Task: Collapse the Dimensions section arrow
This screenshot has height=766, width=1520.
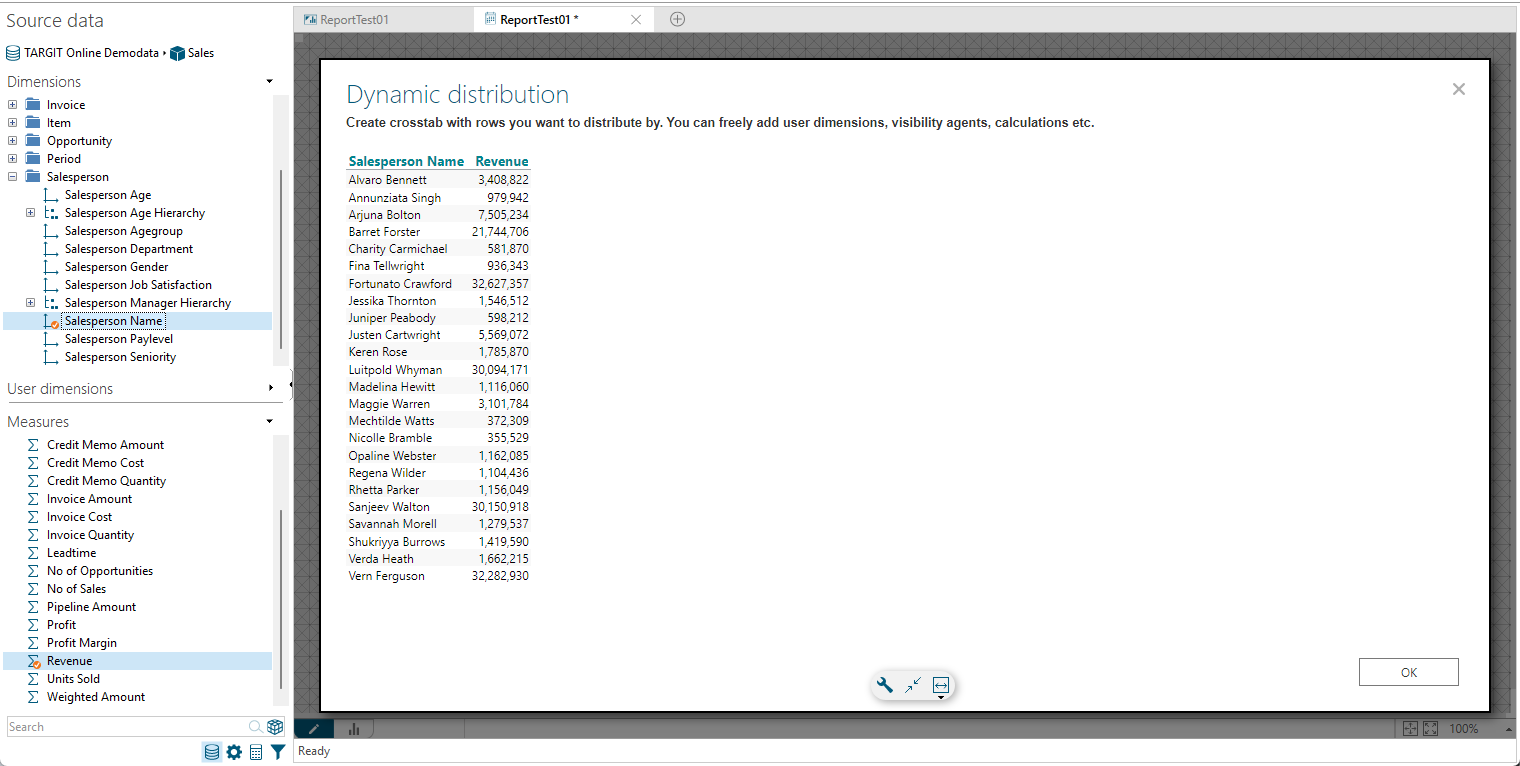Action: point(269,82)
